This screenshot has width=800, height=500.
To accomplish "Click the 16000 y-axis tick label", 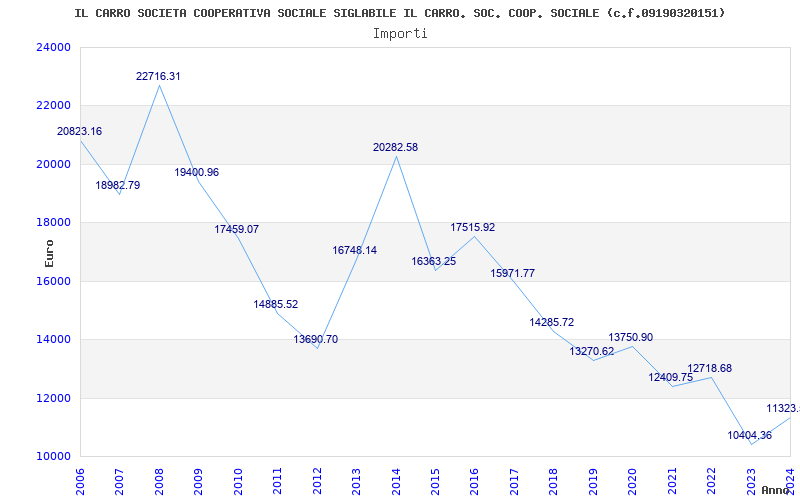I will 53,281.
